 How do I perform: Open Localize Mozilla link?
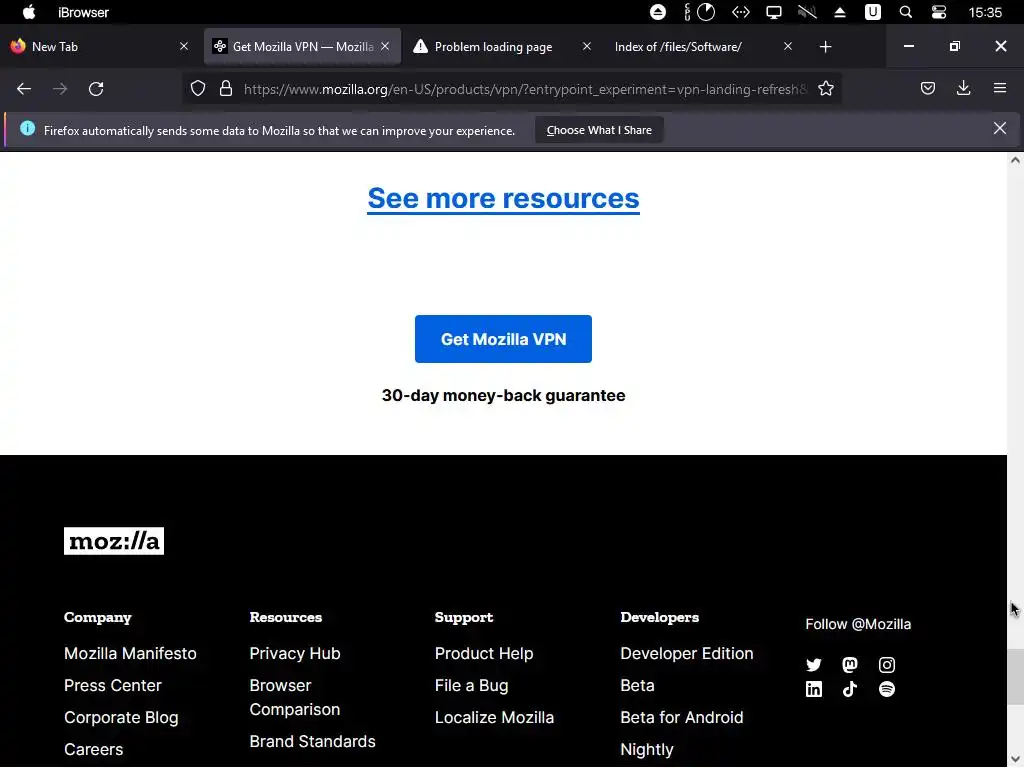coord(494,717)
